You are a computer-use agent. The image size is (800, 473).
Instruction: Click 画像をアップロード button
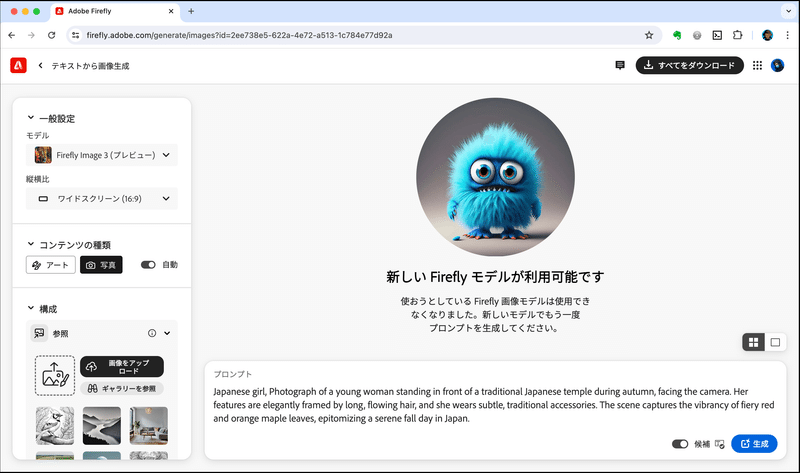click(122, 366)
